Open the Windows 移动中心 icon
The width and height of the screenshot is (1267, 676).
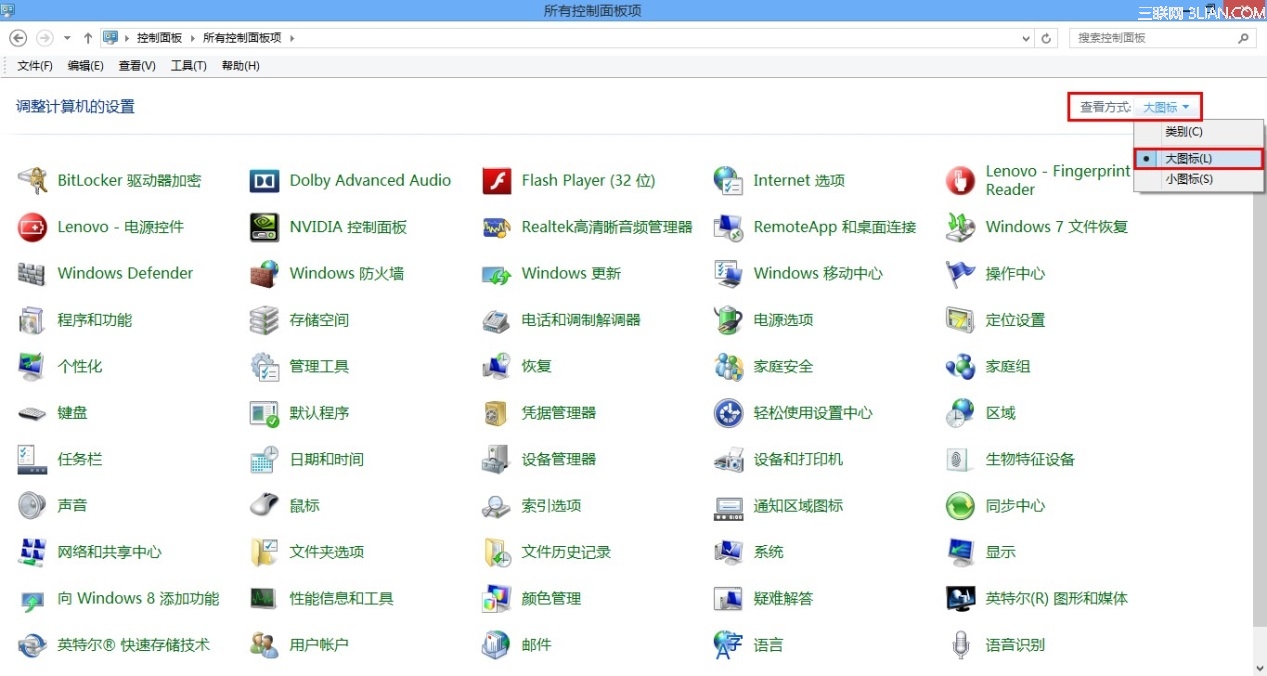click(728, 273)
